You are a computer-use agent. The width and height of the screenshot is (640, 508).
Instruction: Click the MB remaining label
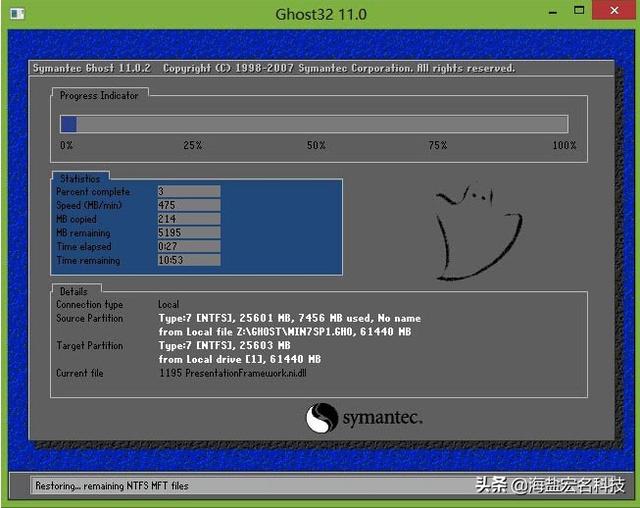coord(83,233)
